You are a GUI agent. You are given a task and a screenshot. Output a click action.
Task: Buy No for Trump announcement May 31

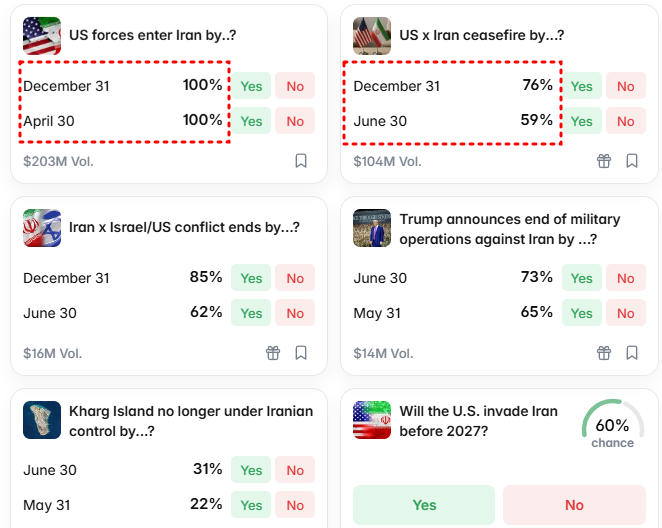pyautogui.click(x=626, y=313)
